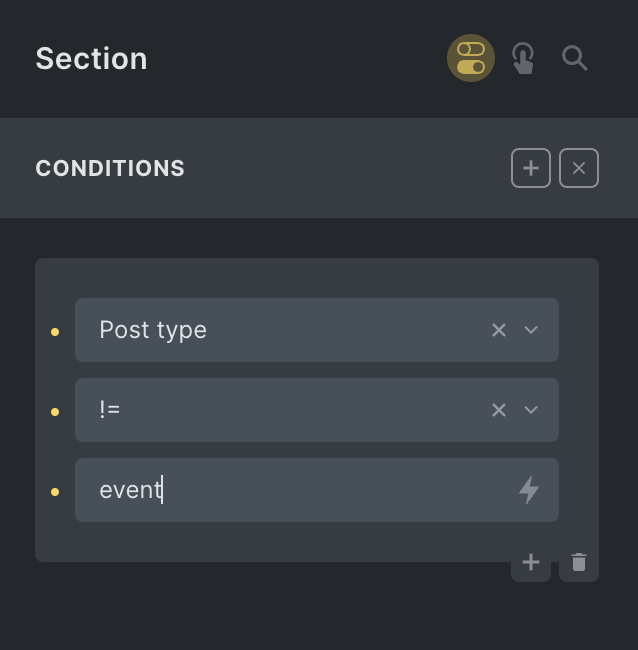Open the Interactions hand-pointer icon
638x650 pixels.
(523, 58)
